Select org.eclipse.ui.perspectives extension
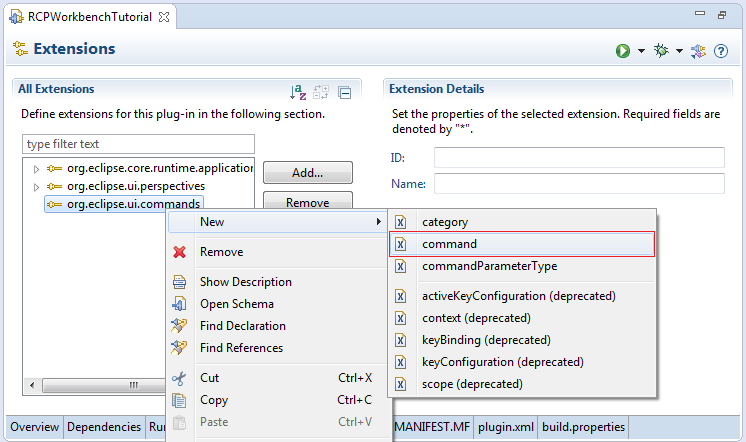The width and height of the screenshot is (746, 442). click(x=126, y=186)
